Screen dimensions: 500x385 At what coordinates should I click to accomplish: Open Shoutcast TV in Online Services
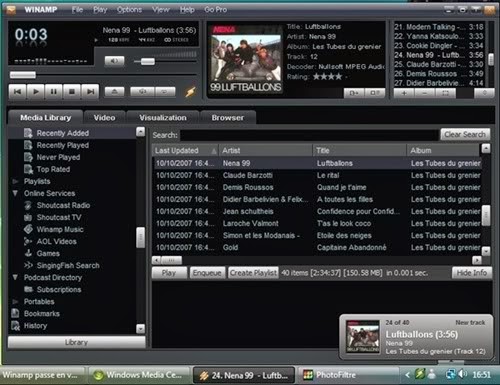[59, 217]
